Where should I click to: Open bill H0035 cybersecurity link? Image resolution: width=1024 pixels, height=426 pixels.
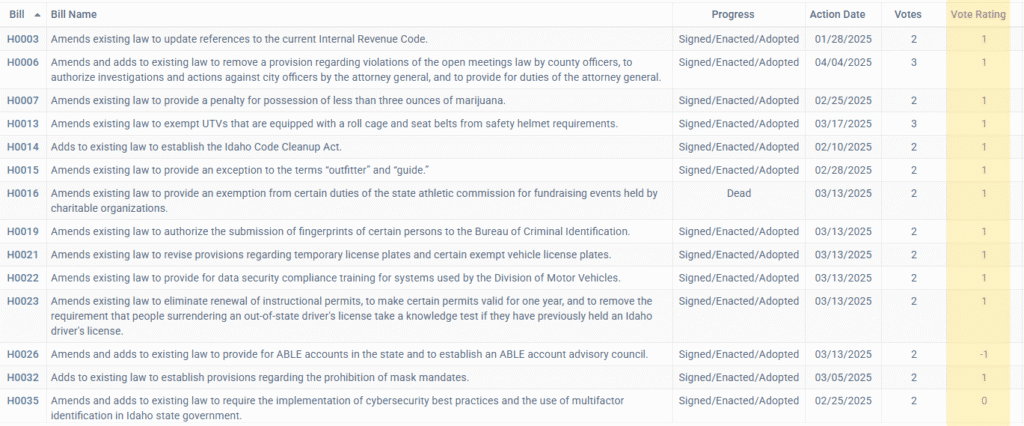point(22,401)
